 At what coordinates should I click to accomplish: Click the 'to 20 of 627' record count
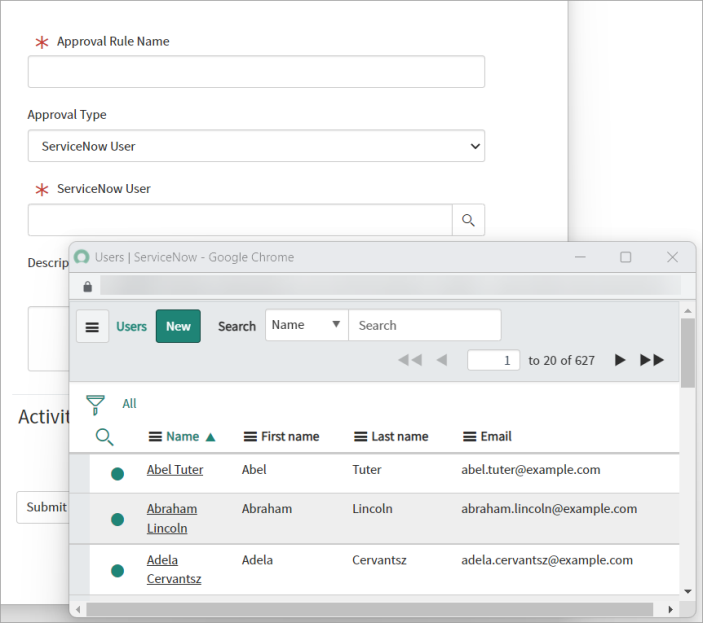coord(561,360)
